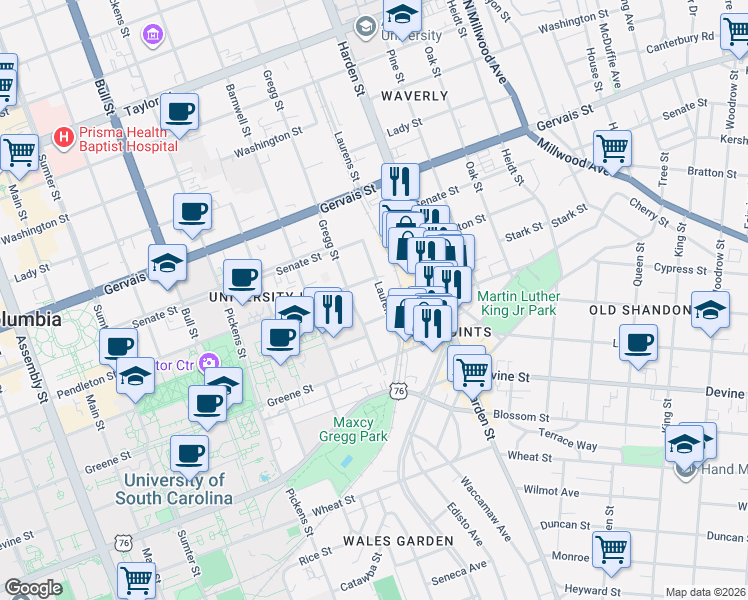The image size is (748, 600).
Task: Open the shopping cart marker on Devine St
Action: tap(472, 376)
